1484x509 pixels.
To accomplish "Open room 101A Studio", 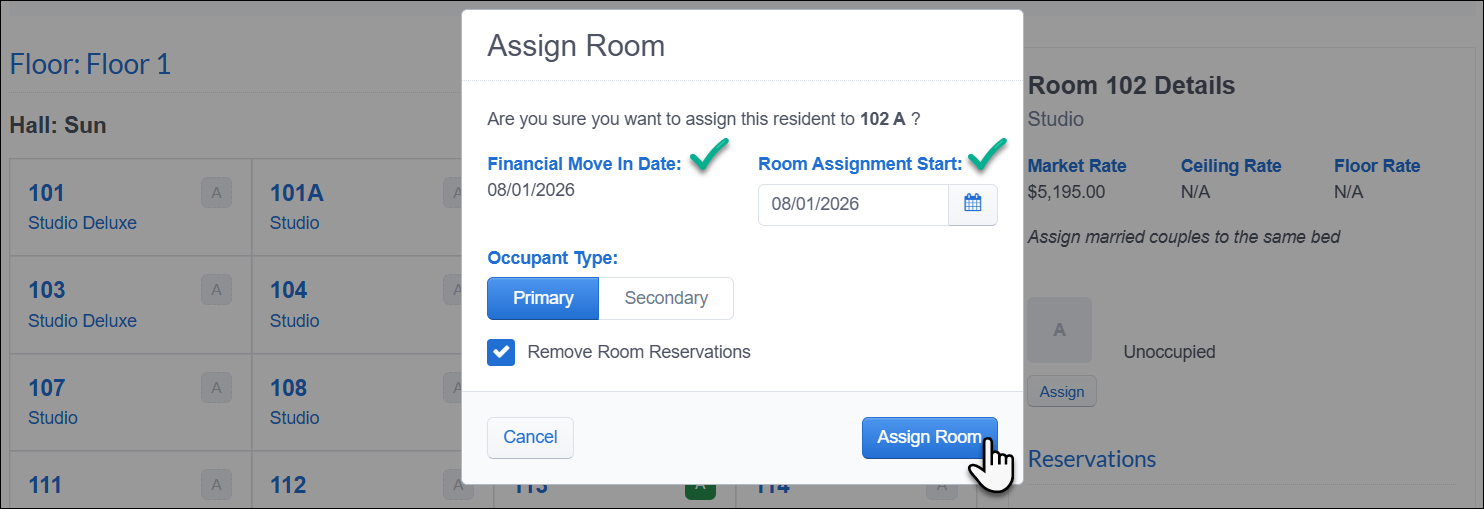I will pos(297,206).
